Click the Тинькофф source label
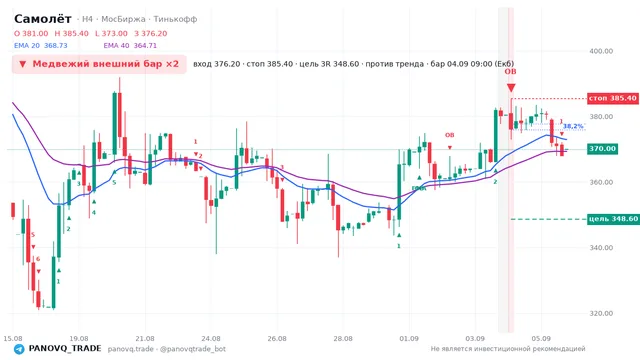 tap(175, 19)
